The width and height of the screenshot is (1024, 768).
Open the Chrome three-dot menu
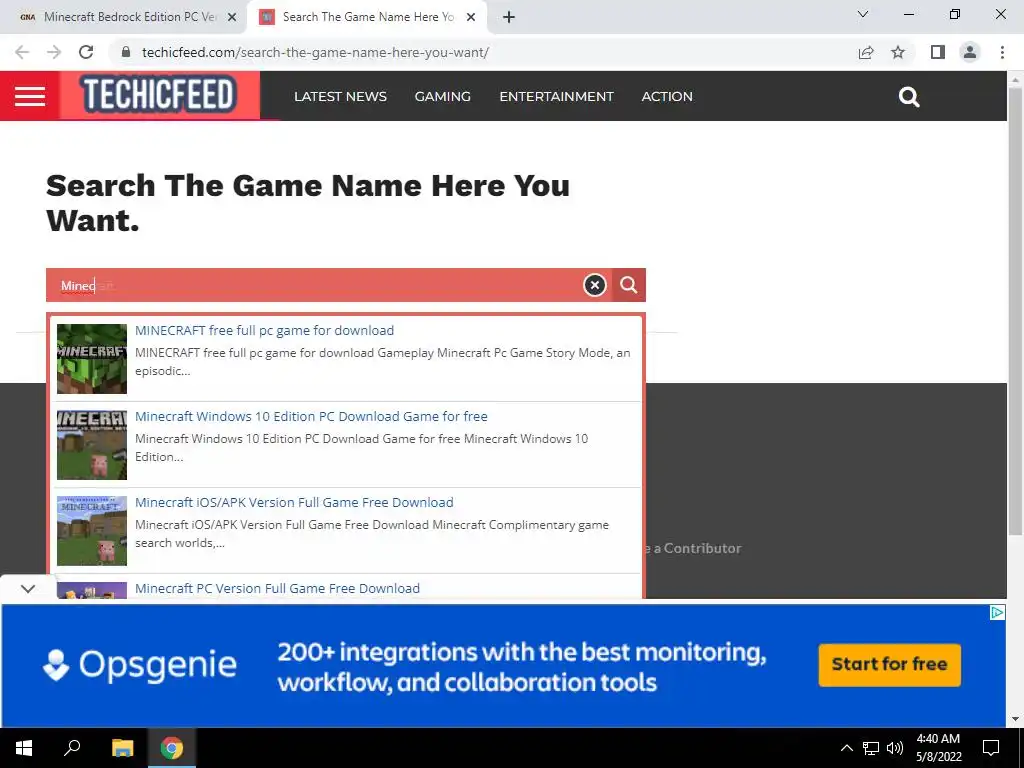[x=1002, y=52]
